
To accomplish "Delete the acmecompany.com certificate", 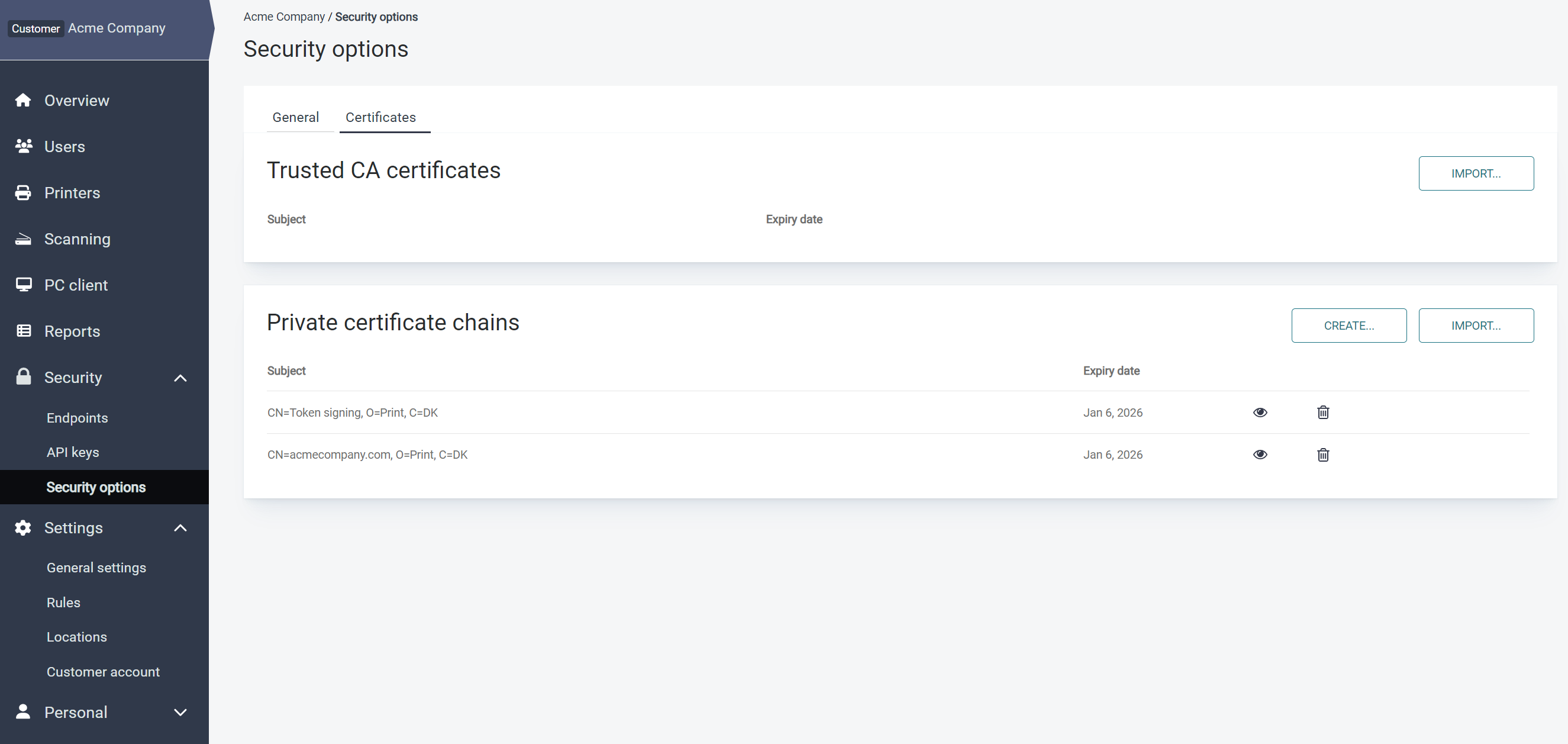I will [1322, 455].
